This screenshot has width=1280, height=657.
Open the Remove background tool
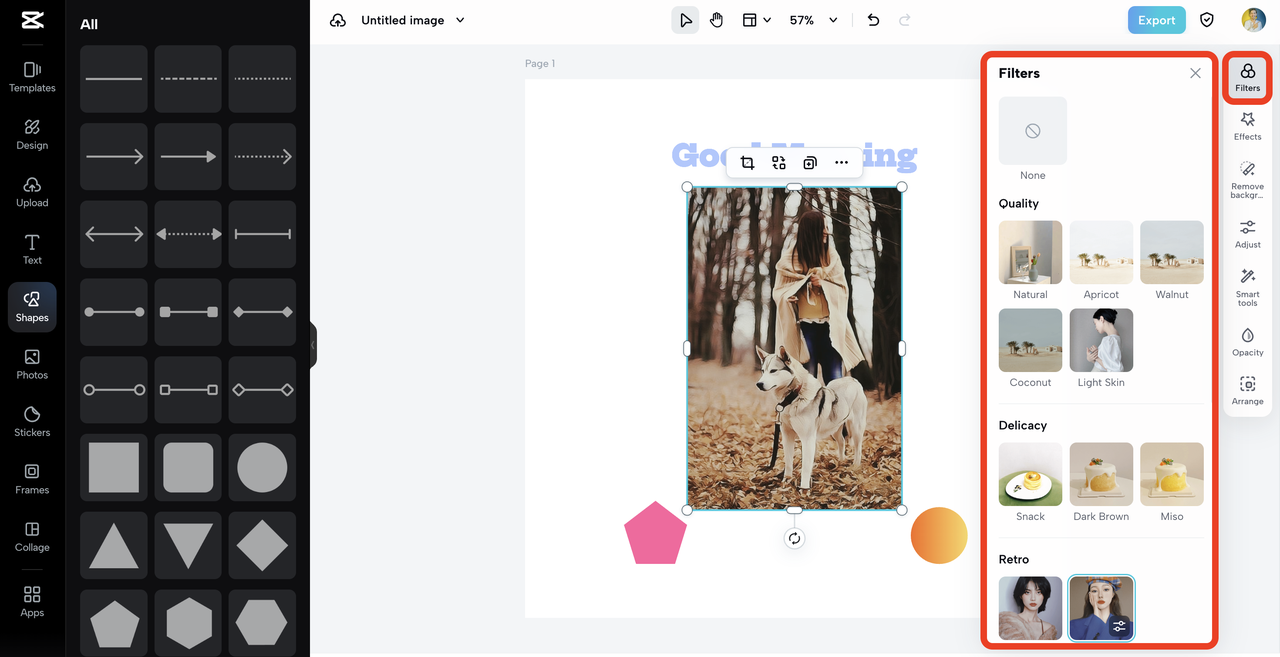click(1247, 179)
